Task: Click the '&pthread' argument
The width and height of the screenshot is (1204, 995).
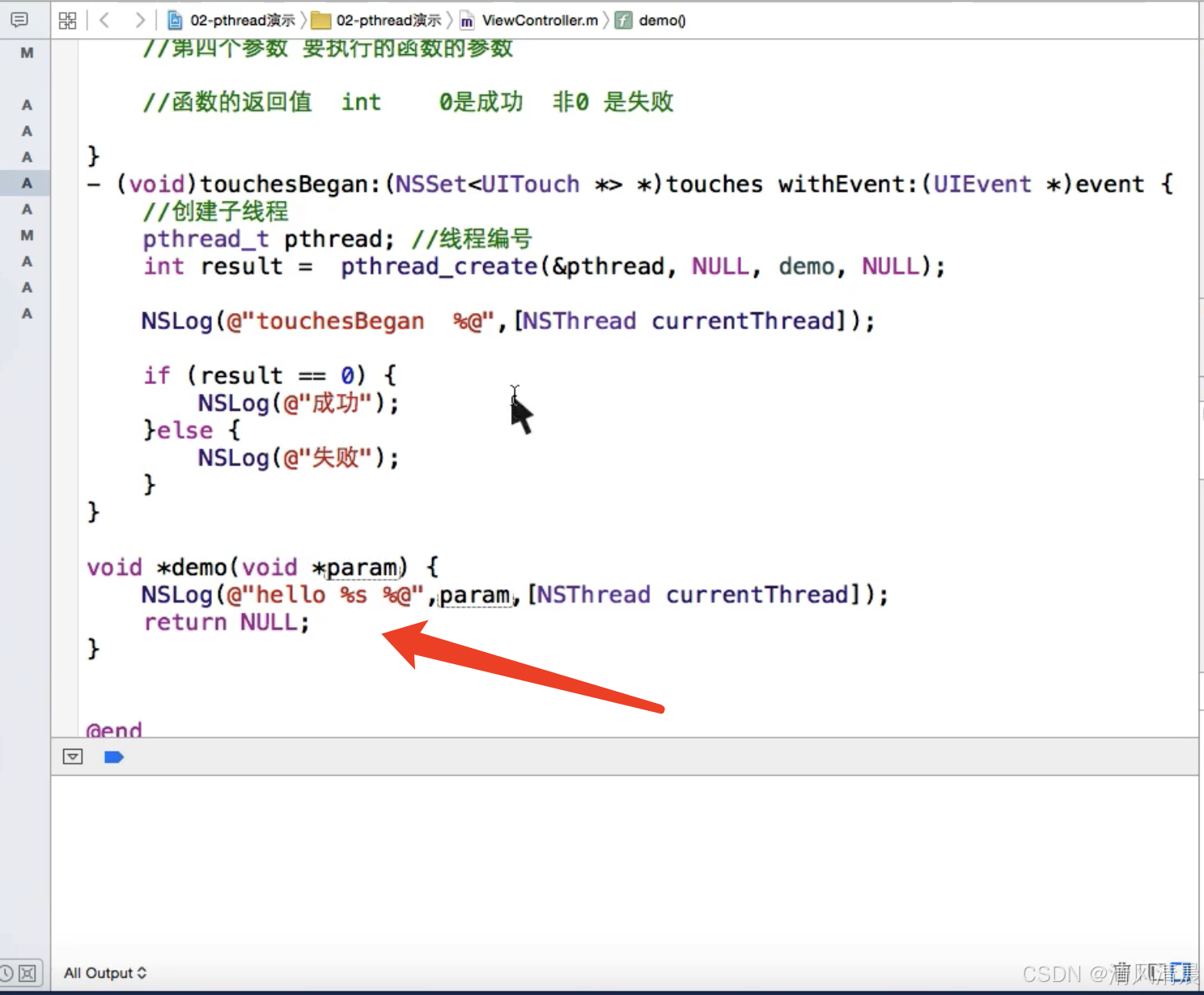Action: point(608,267)
